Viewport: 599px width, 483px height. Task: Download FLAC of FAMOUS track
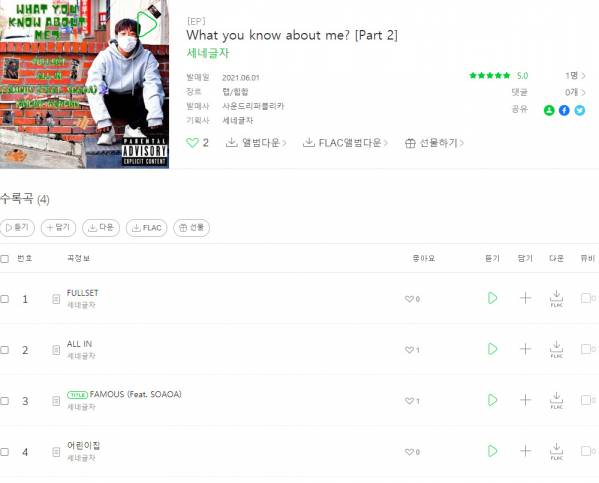[x=557, y=400]
